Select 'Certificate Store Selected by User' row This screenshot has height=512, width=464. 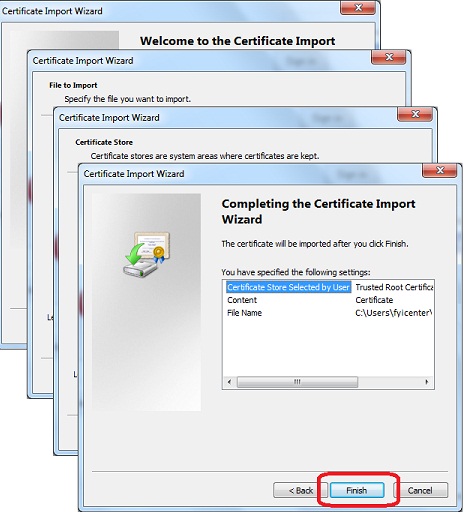pyautogui.click(x=288, y=287)
